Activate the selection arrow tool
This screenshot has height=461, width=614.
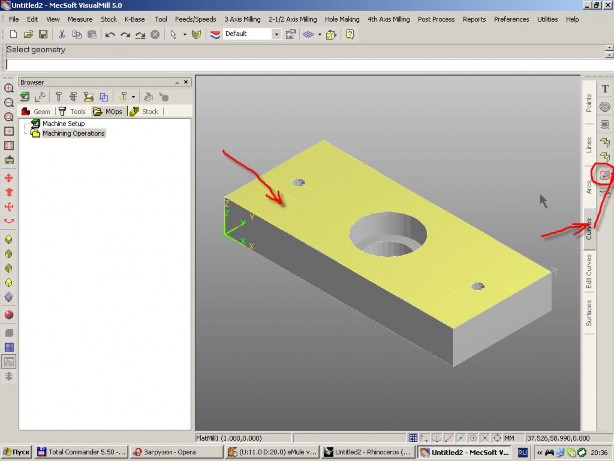[173, 34]
